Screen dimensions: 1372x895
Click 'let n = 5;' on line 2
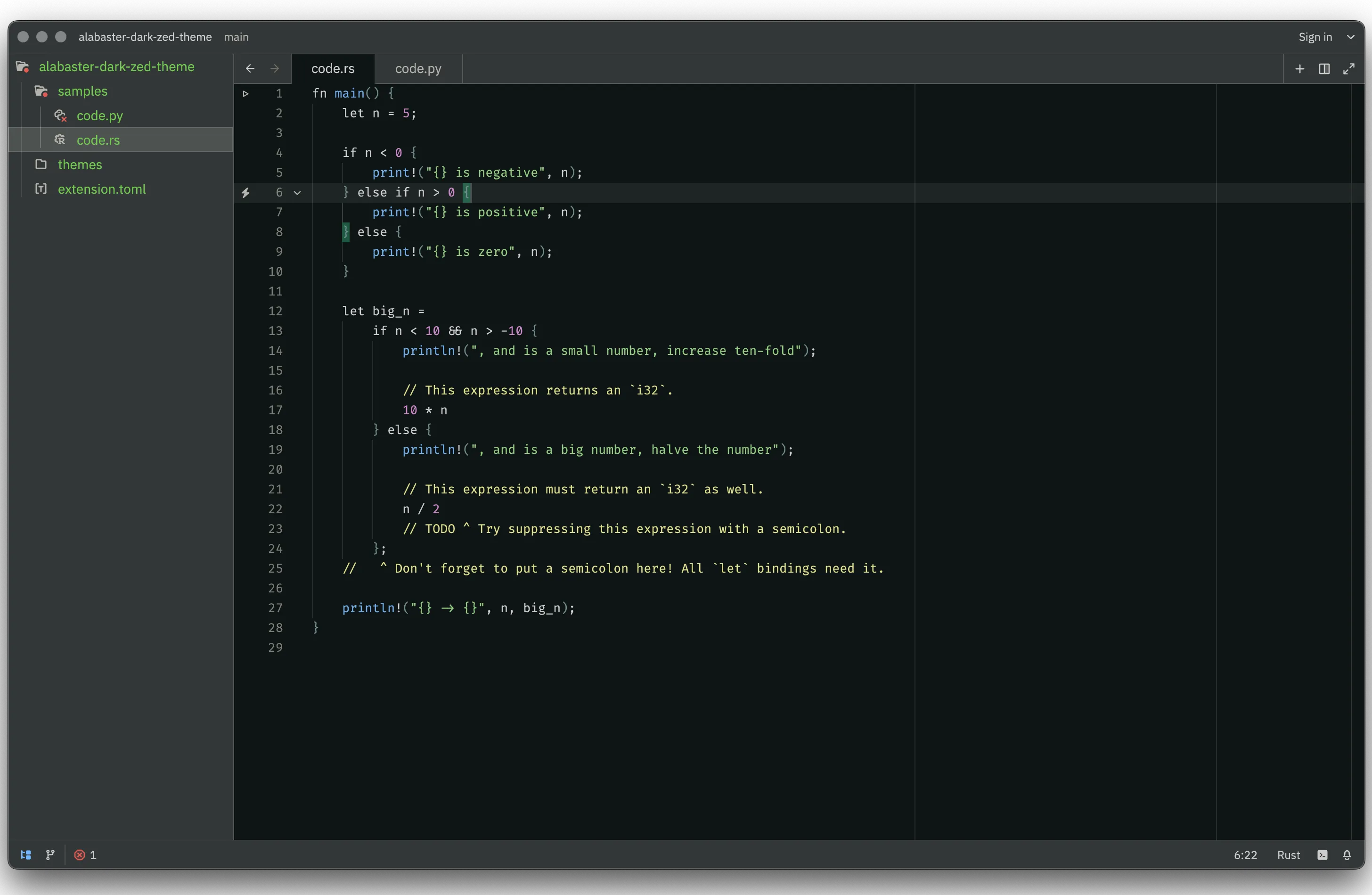[x=379, y=113]
